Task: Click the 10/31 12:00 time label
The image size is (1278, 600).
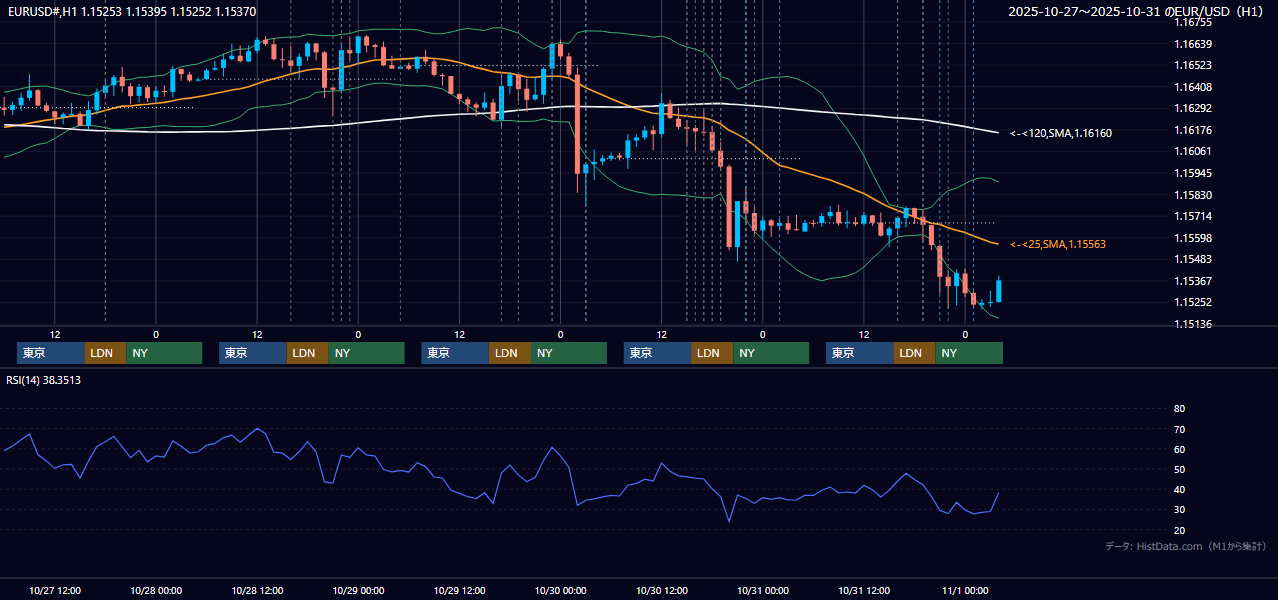Action: [x=863, y=590]
